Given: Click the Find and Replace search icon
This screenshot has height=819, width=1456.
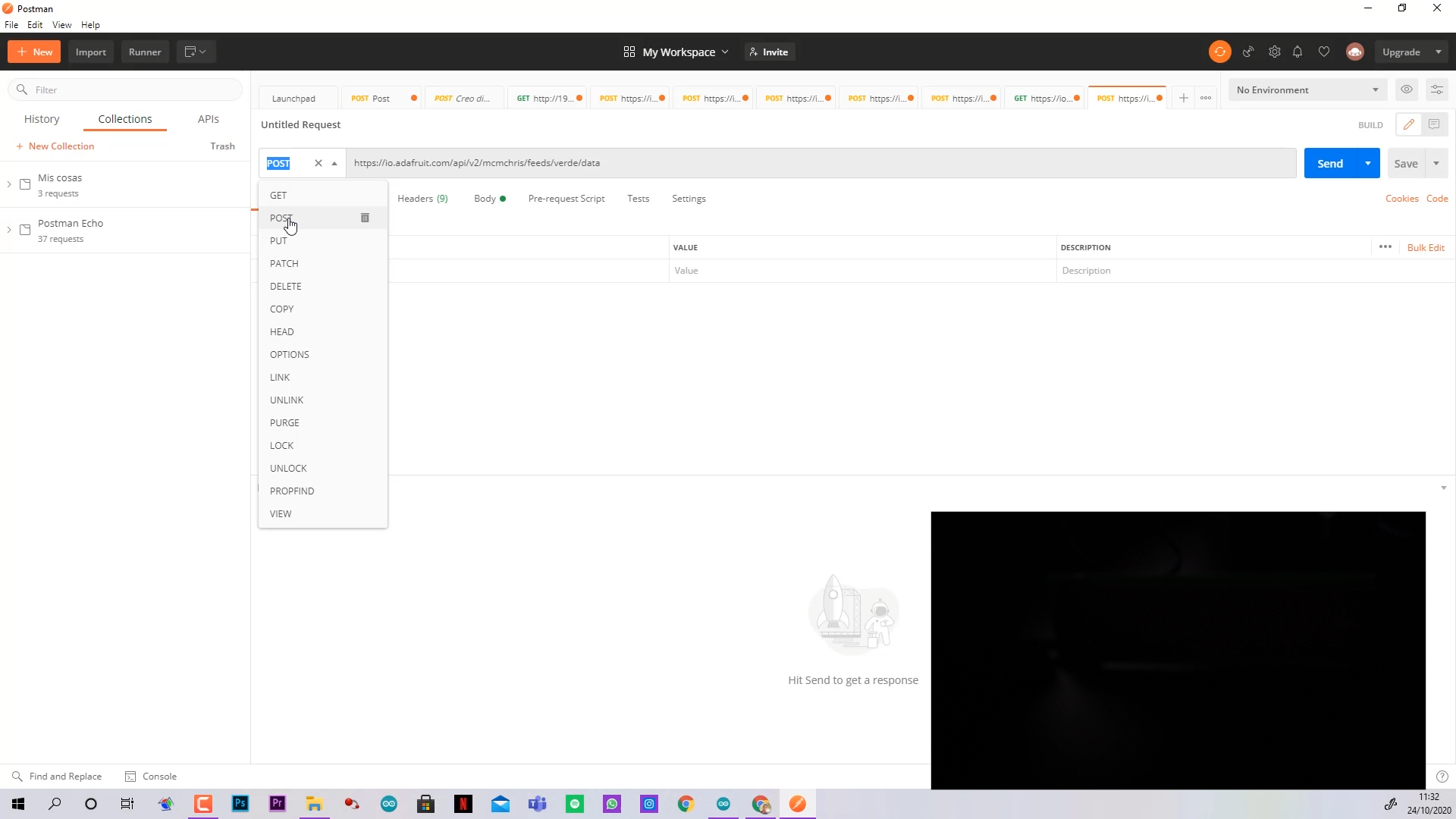Looking at the screenshot, I should click(x=17, y=776).
